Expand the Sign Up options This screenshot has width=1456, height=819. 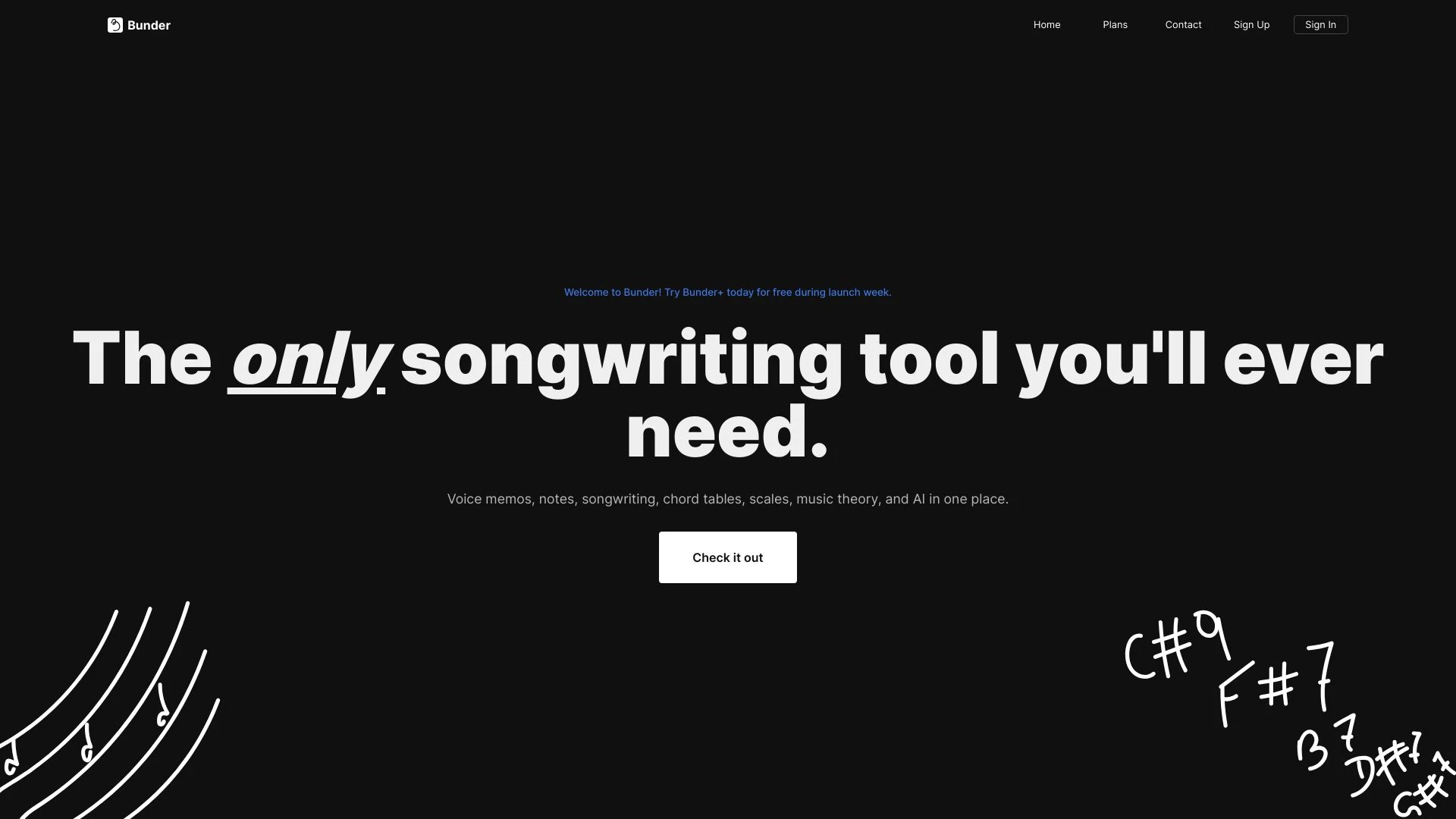tap(1251, 24)
